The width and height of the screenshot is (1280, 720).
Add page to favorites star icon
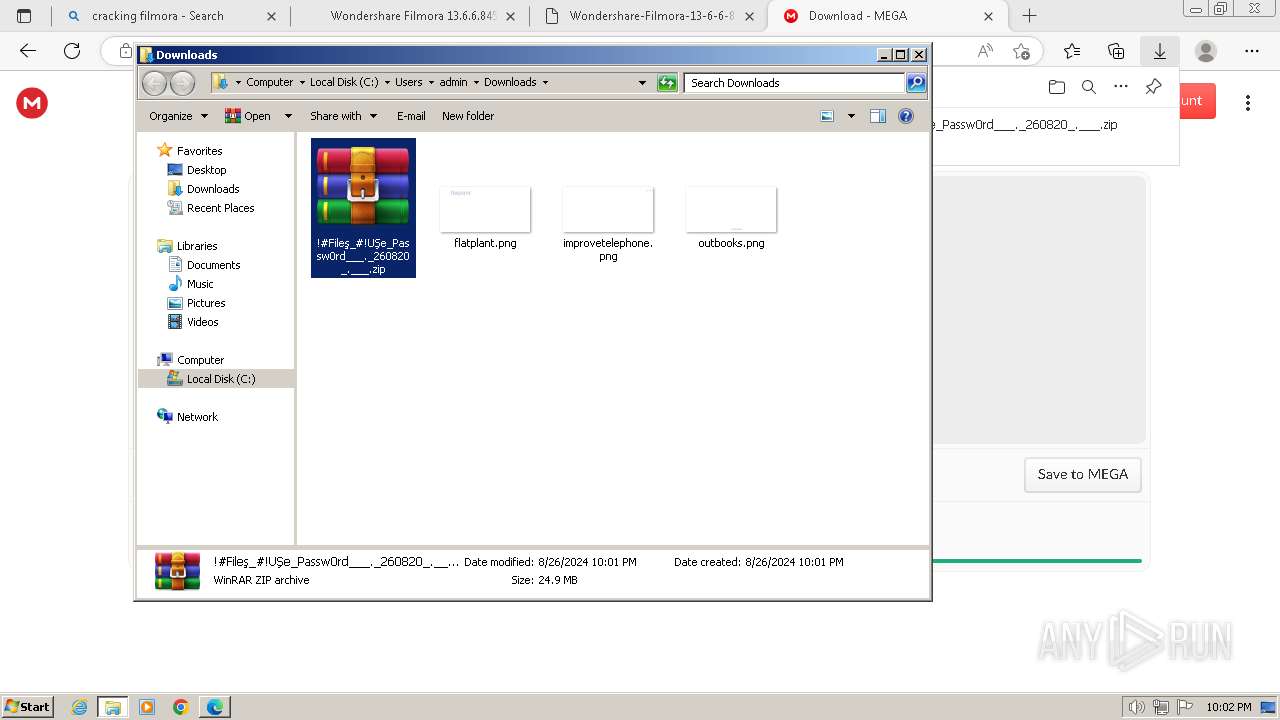coord(1021,51)
